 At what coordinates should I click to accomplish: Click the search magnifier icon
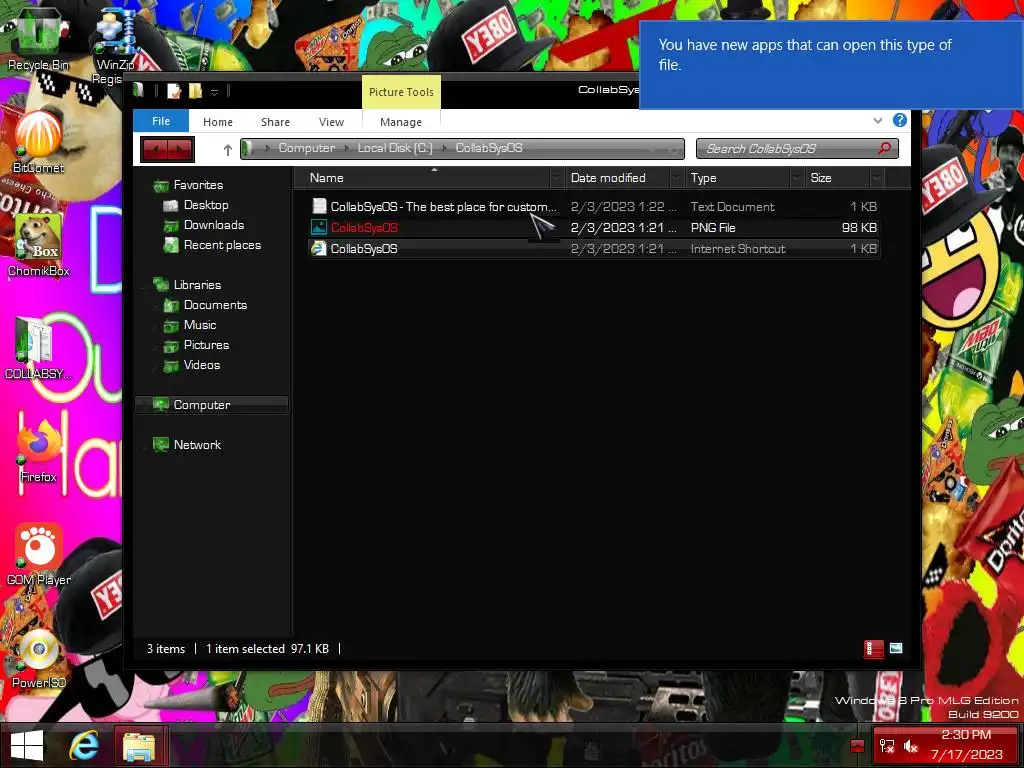(884, 148)
